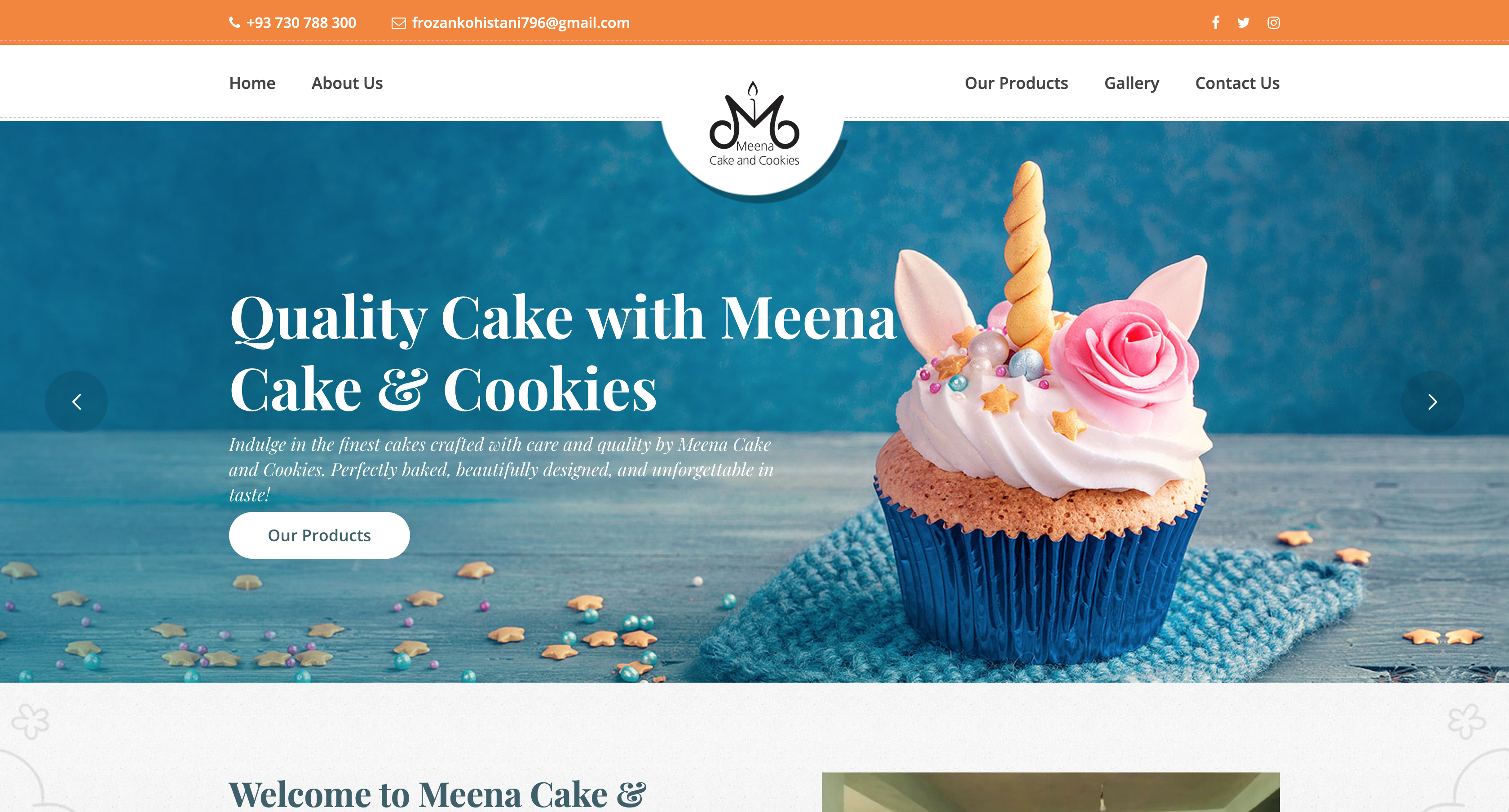Click the envelope email icon

click(x=398, y=23)
